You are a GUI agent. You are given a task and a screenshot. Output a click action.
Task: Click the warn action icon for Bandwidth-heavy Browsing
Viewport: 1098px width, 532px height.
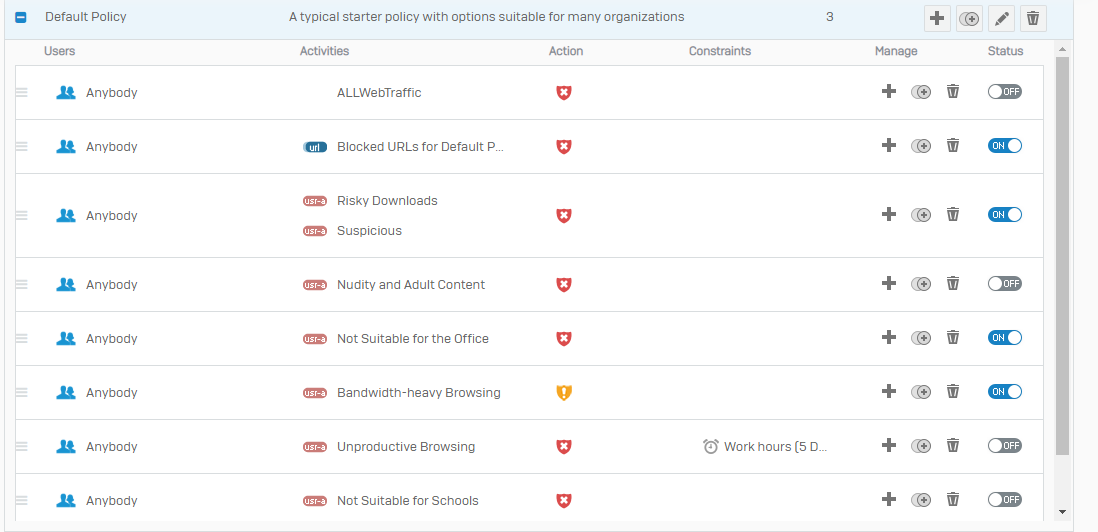click(564, 392)
